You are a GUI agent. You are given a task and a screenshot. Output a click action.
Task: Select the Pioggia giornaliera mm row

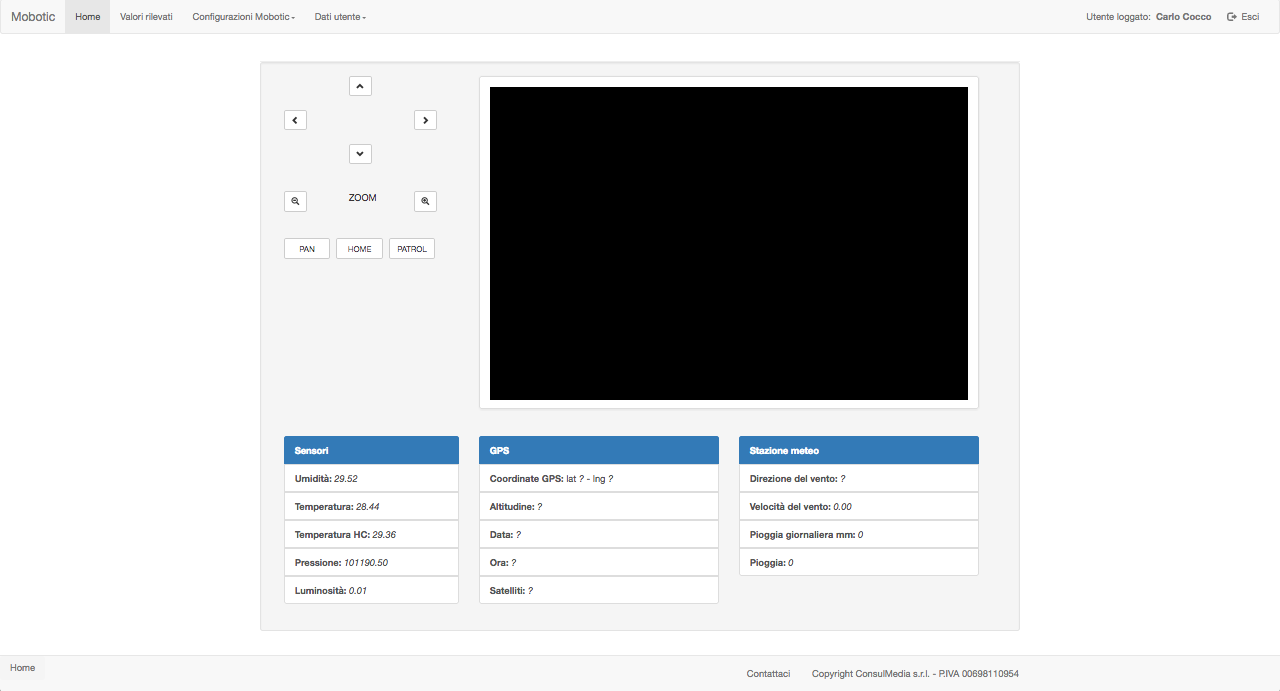pyautogui.click(x=859, y=534)
